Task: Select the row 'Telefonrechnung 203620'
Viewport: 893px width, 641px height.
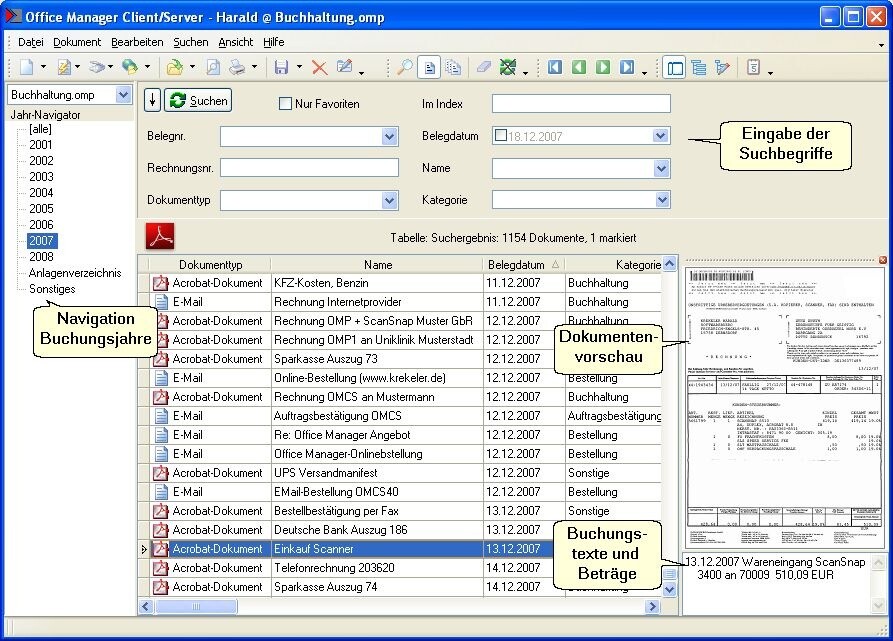Action: (401, 568)
